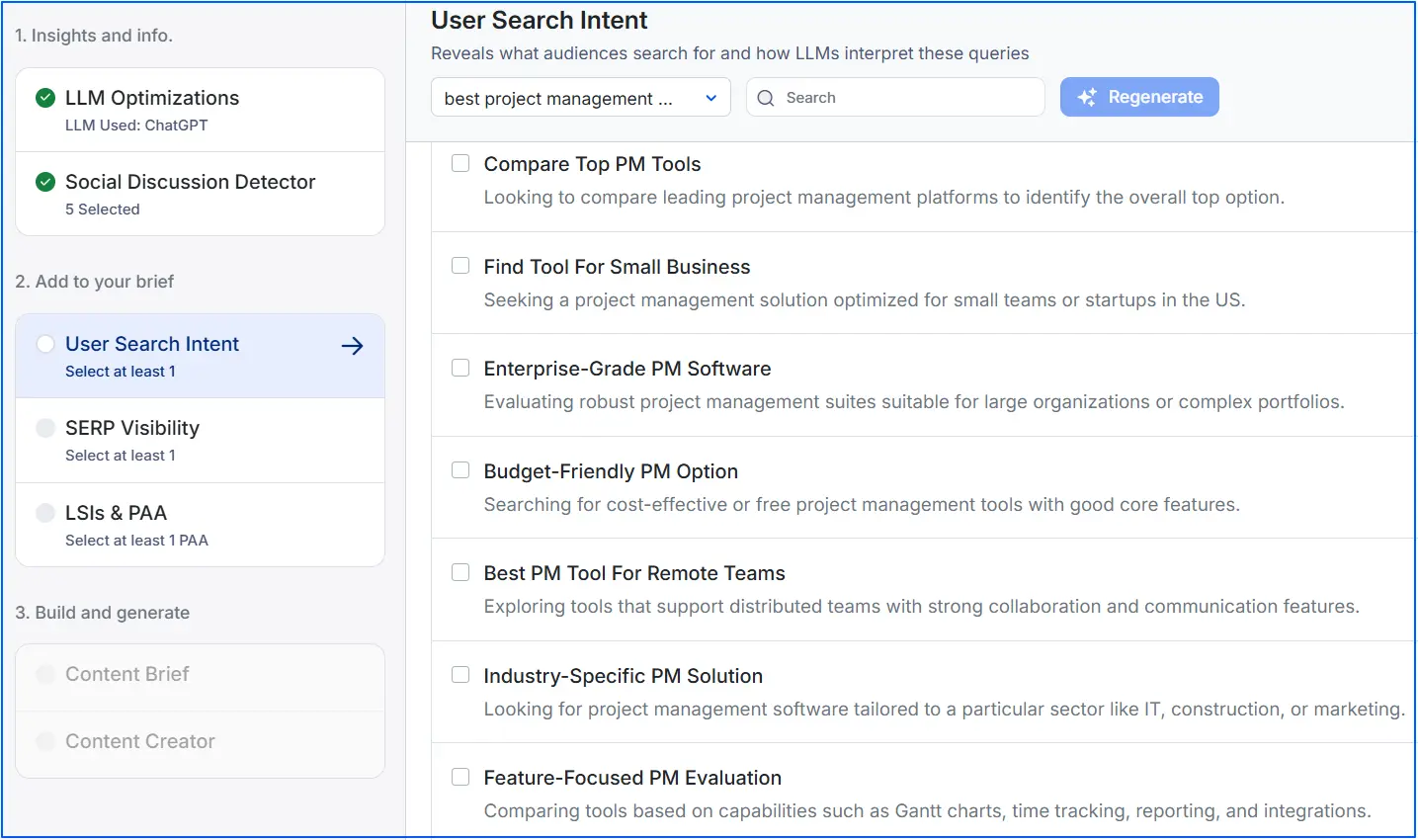Click the circle indicator beside LSIs & PAA
The image size is (1418, 840).
click(x=44, y=513)
